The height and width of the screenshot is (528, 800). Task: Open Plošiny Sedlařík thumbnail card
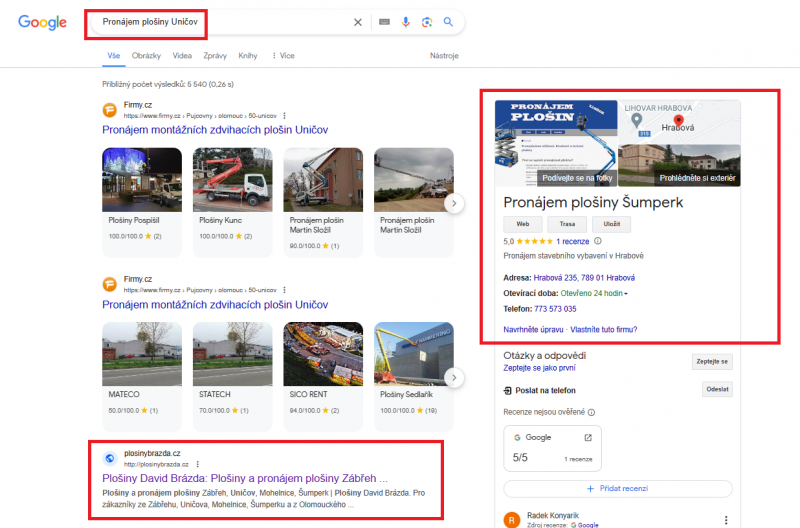414,376
